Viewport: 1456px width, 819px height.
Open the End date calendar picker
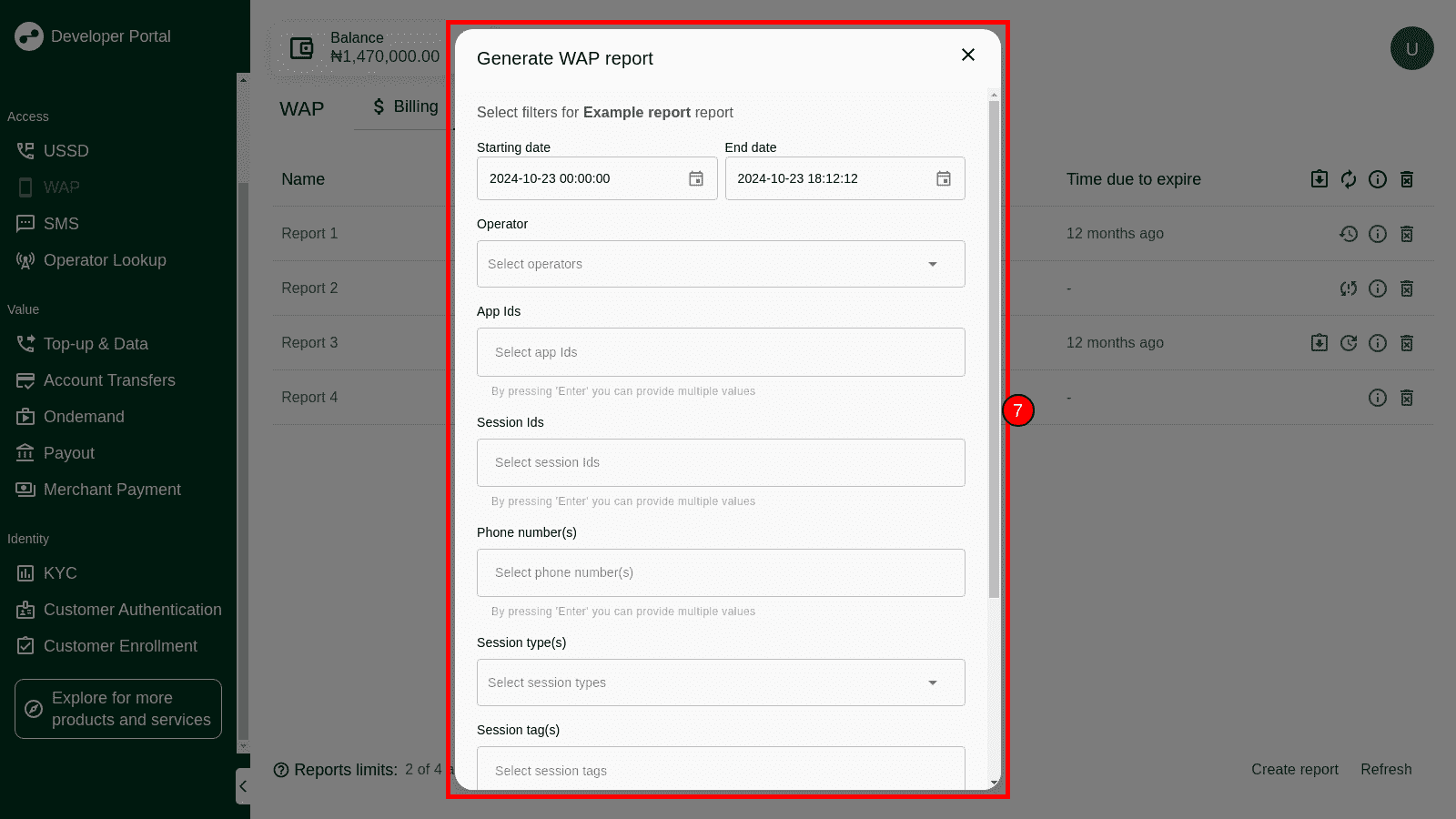pyautogui.click(x=943, y=179)
